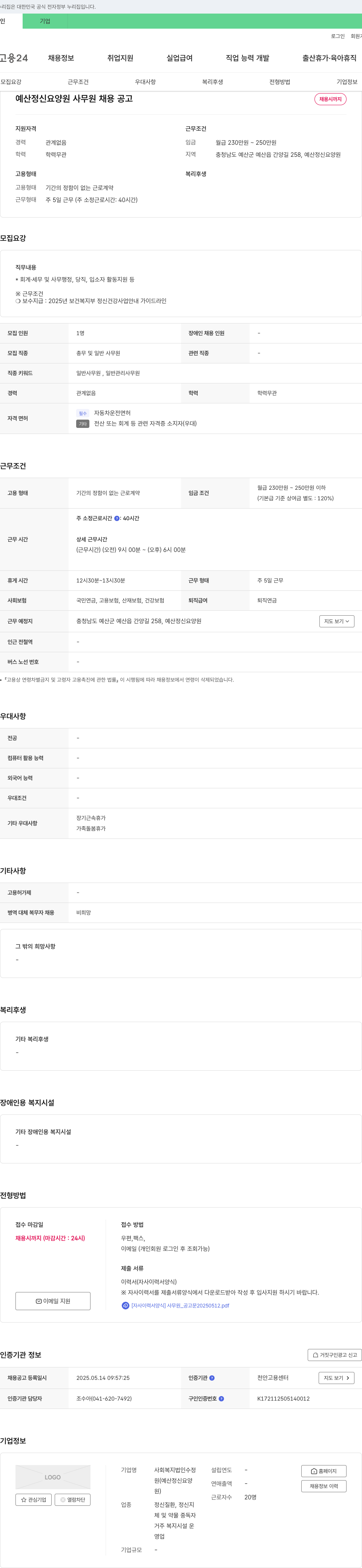Click the 채용시까지 badge
The height and width of the screenshot is (1568, 362).
330,99
